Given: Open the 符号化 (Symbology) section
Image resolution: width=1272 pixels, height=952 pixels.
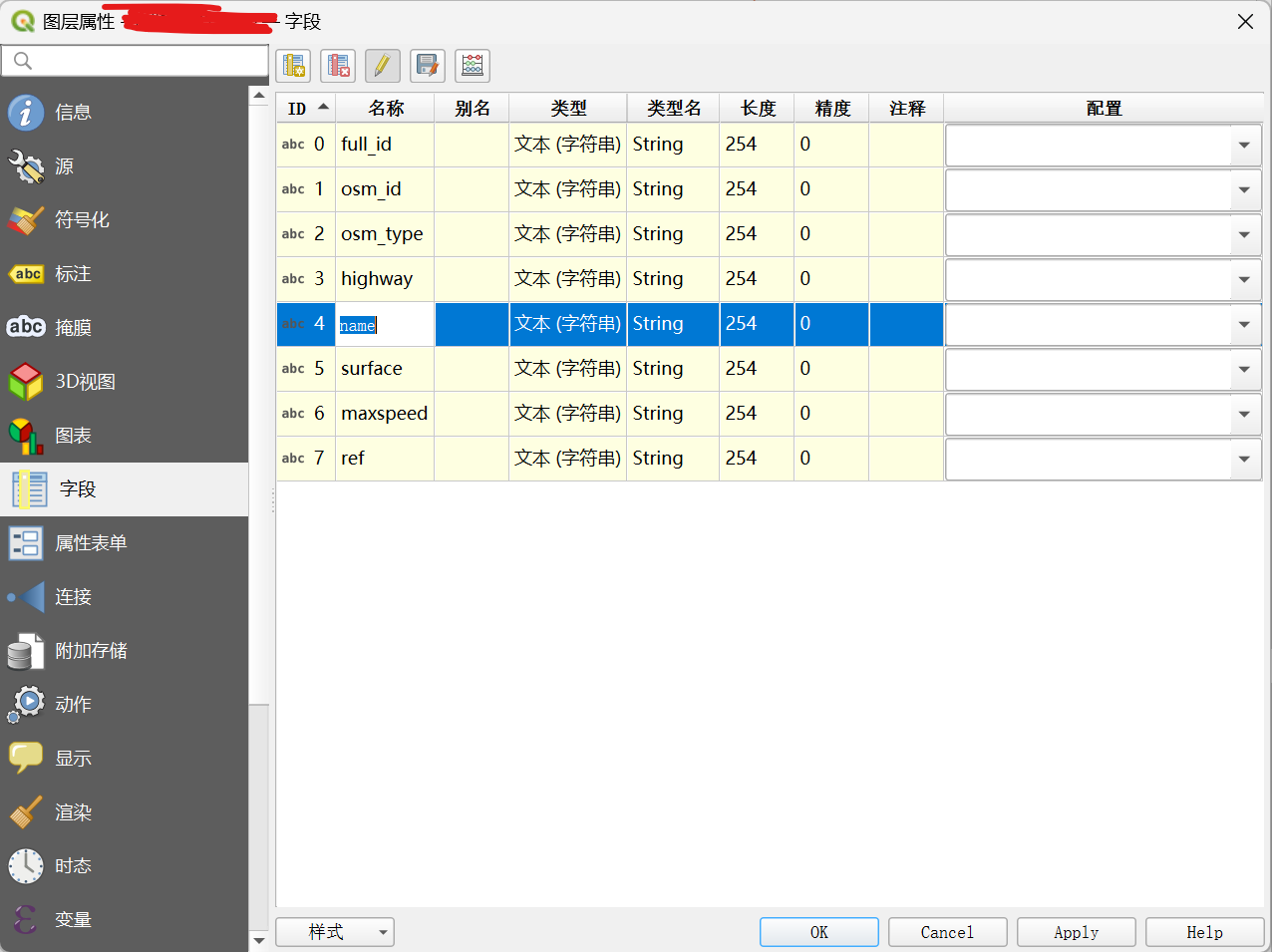Looking at the screenshot, I should point(82,220).
